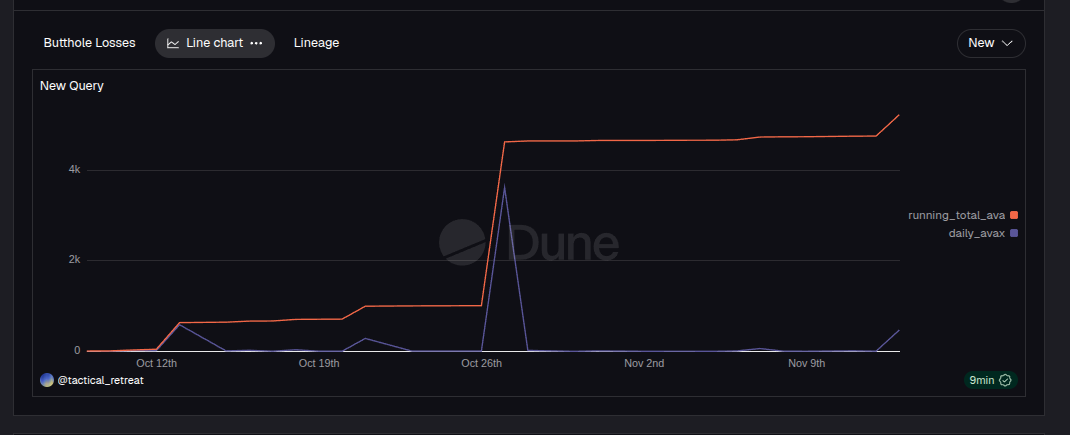Image resolution: width=1070 pixels, height=435 pixels.
Task: Click the Nov 9th axis label
Action: [807, 363]
